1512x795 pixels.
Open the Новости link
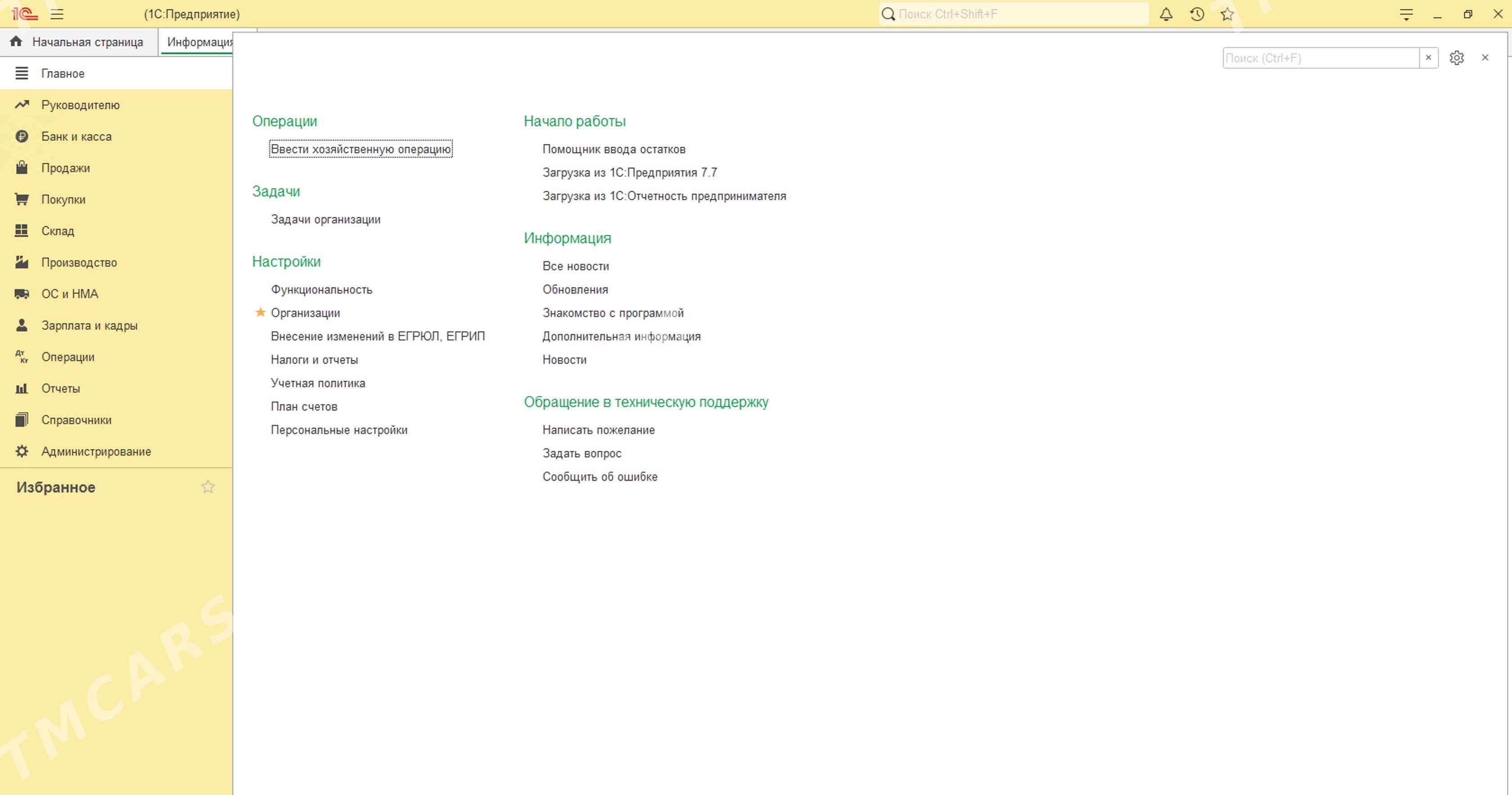point(565,360)
